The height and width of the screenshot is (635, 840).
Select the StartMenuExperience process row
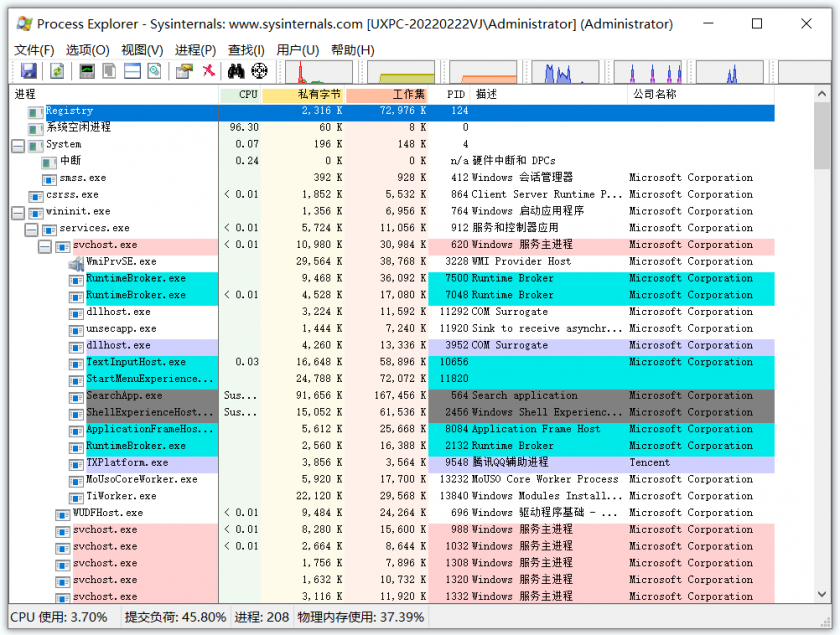tap(392, 379)
